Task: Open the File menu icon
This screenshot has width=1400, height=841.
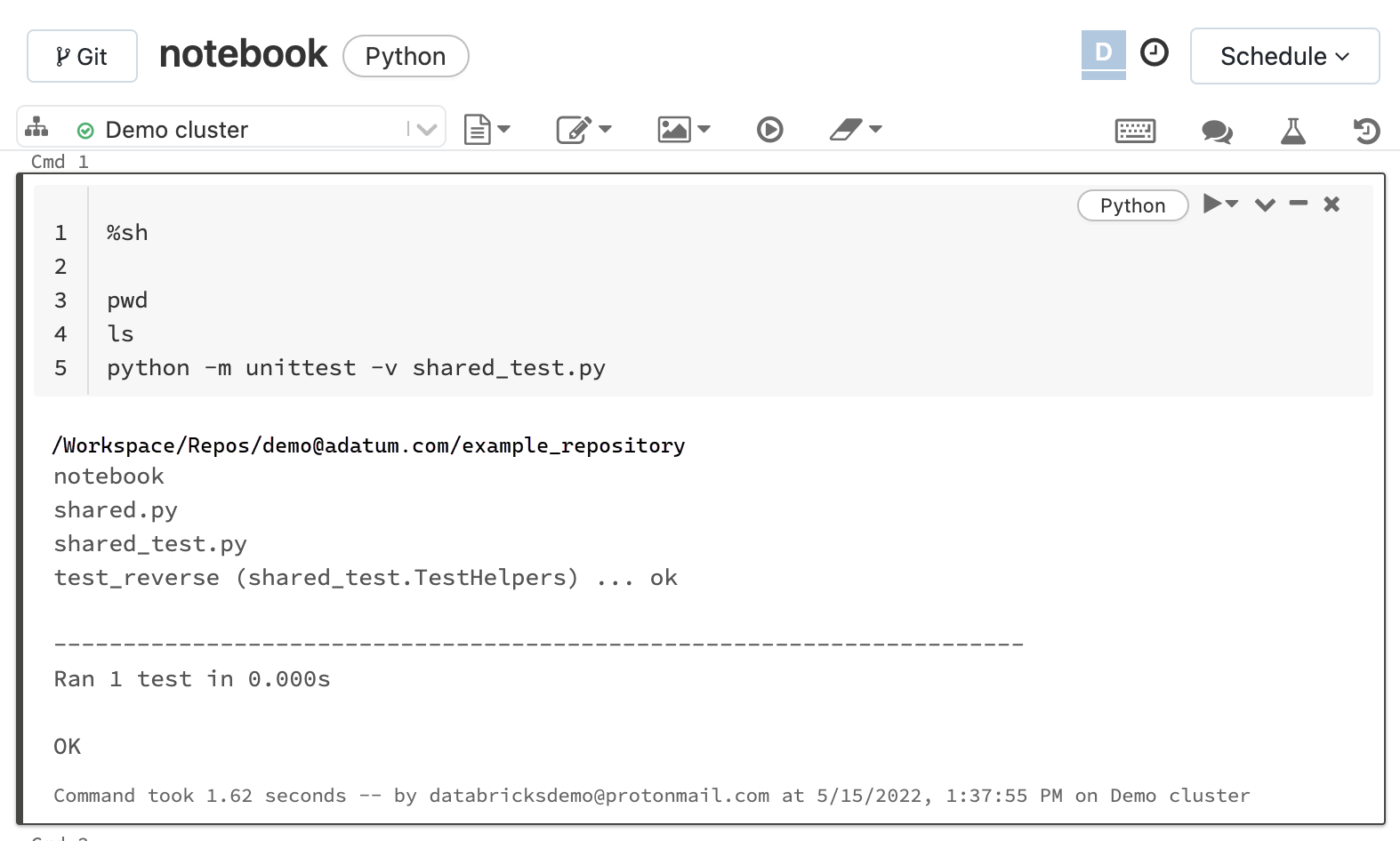Action: [487, 129]
